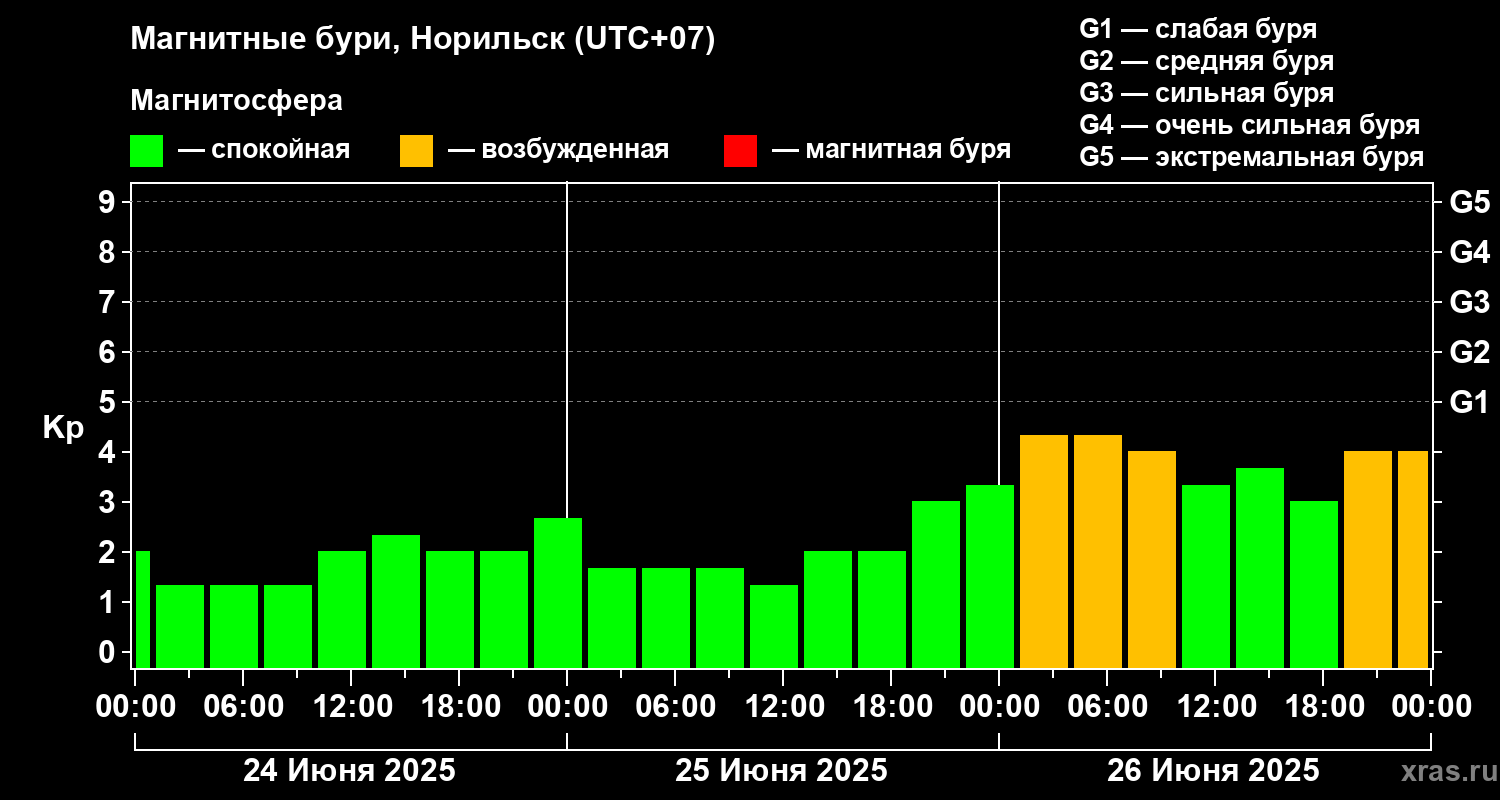1500x800 pixels.
Task: Click the "25 Июня 2025" date label
Action: (782, 771)
